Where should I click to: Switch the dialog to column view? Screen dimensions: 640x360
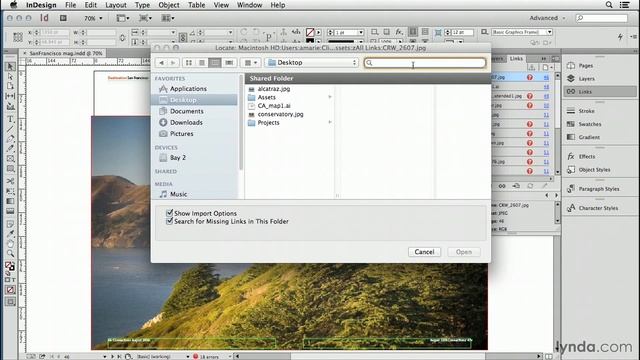click(215, 62)
